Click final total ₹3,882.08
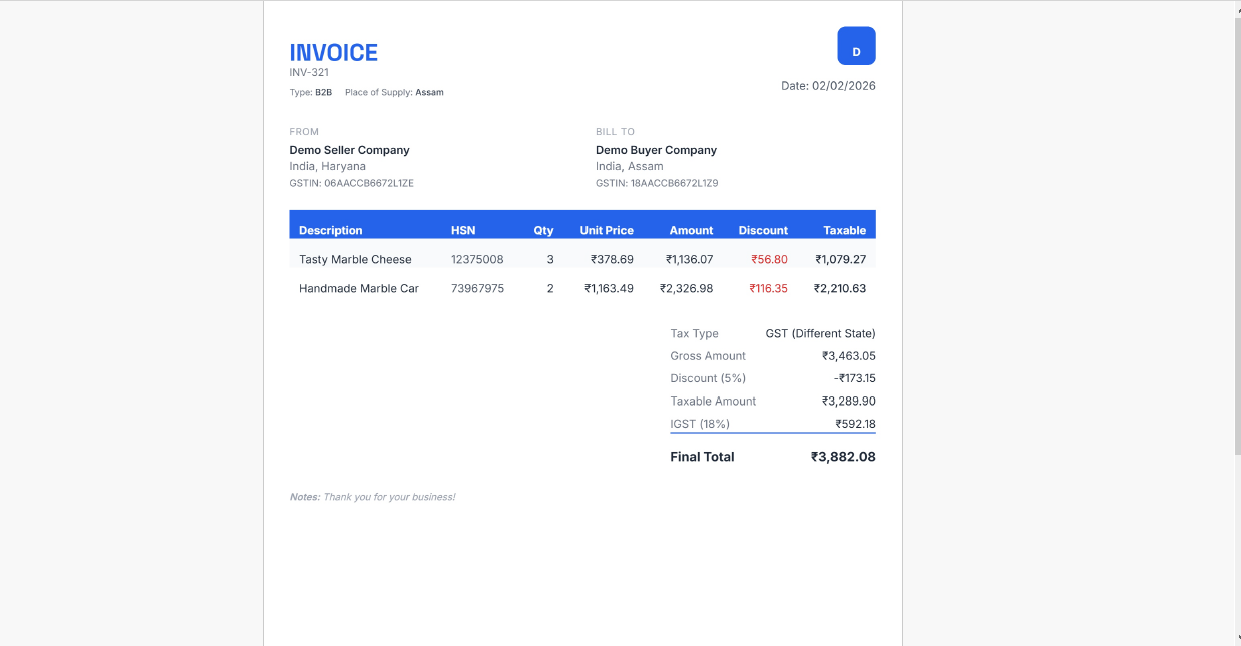This screenshot has height=646, width=1241. [x=843, y=457]
